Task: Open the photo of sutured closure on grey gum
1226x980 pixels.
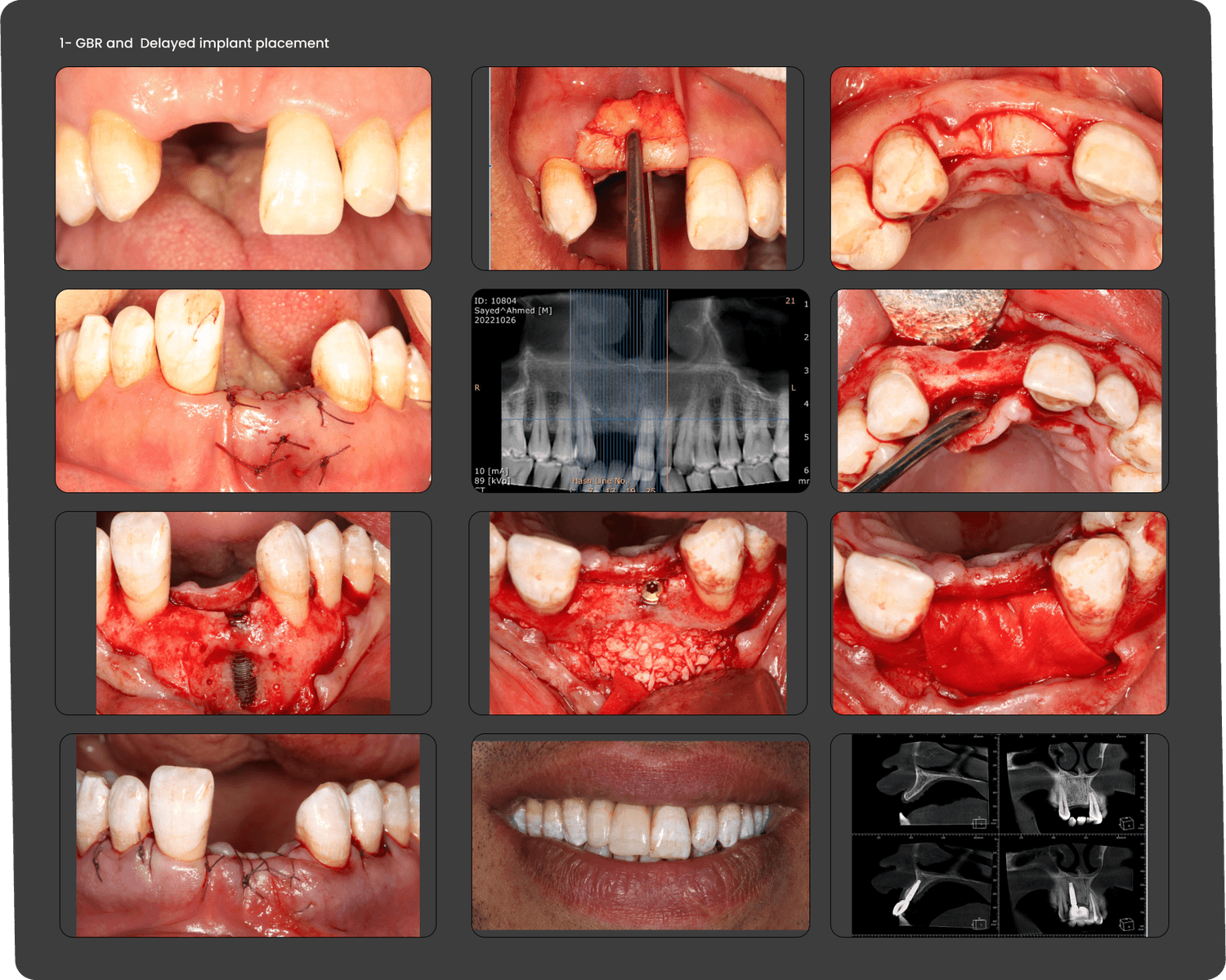Action: pos(248,835)
